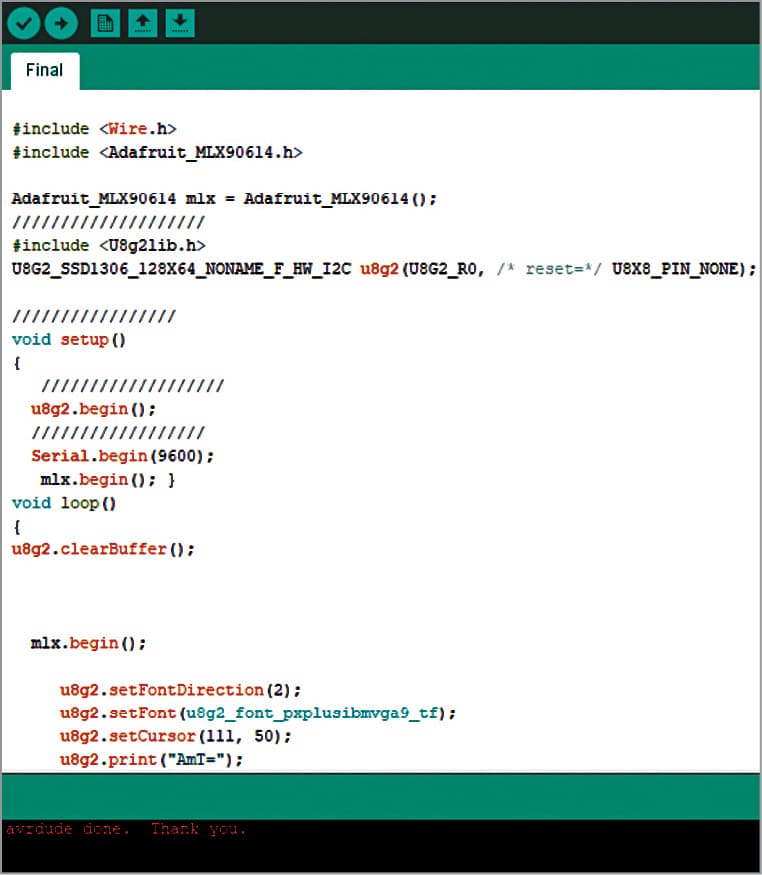This screenshot has width=762, height=875.
Task: Open a sketch with the up-arrow icon
Action: pos(142,22)
